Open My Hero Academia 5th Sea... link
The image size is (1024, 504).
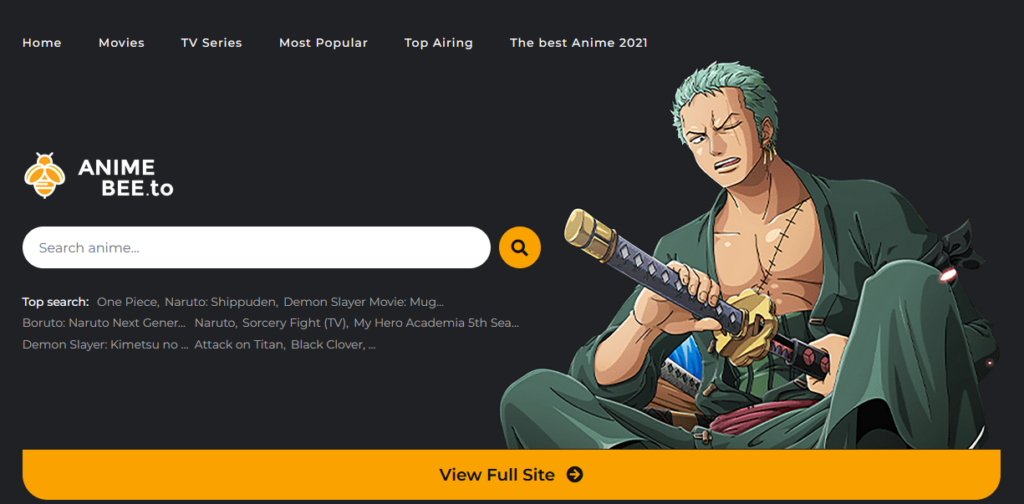point(436,323)
